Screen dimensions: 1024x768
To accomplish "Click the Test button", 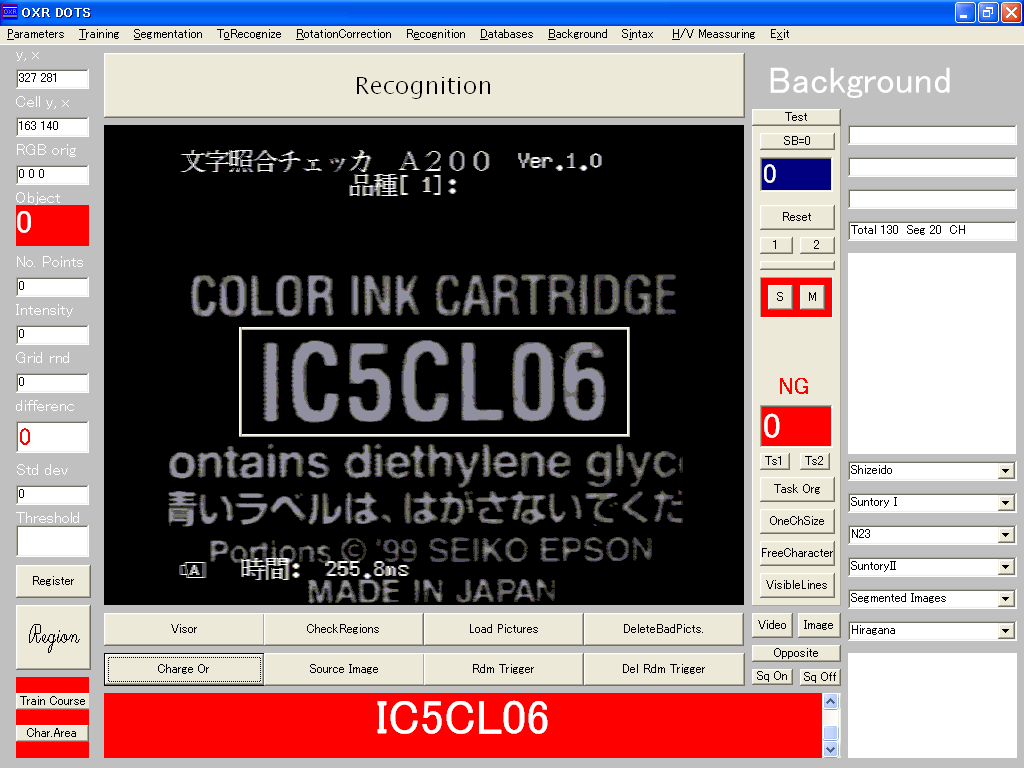I will pyautogui.click(x=796, y=117).
